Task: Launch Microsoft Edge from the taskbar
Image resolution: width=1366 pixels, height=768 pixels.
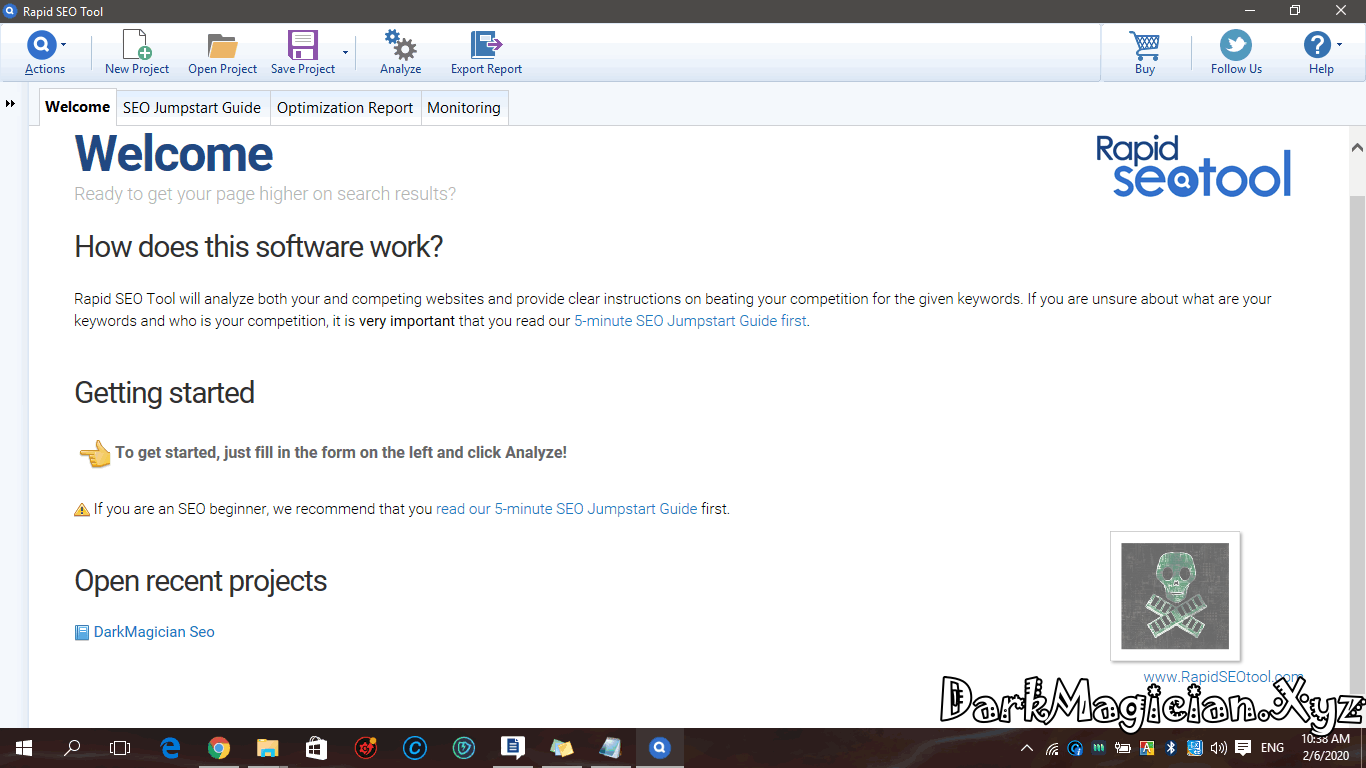Action: point(170,748)
